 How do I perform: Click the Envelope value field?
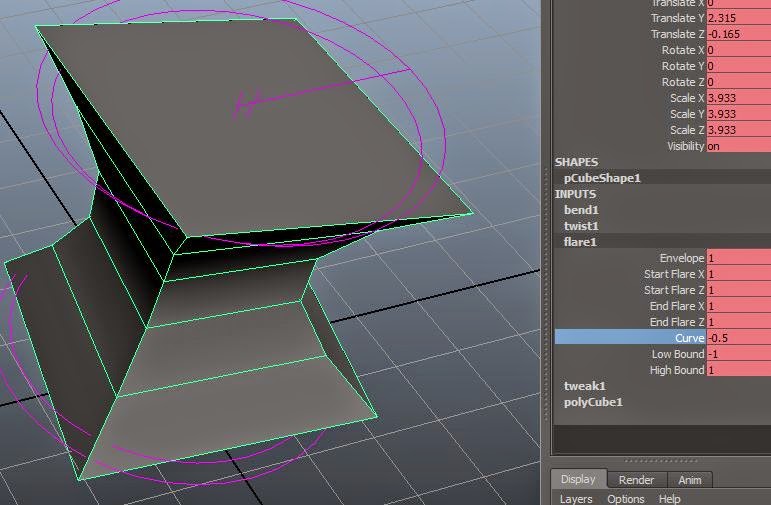(739, 258)
